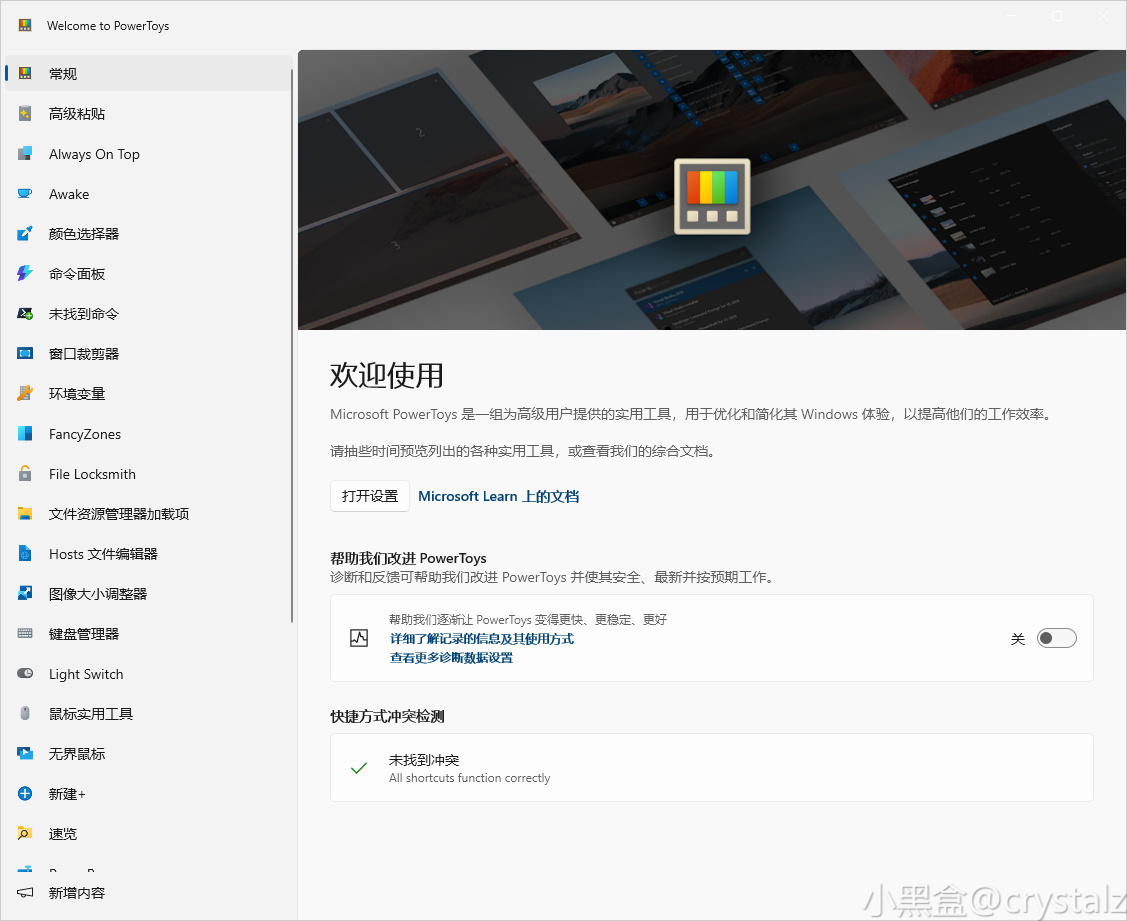Go to Always On Top page

coord(148,154)
